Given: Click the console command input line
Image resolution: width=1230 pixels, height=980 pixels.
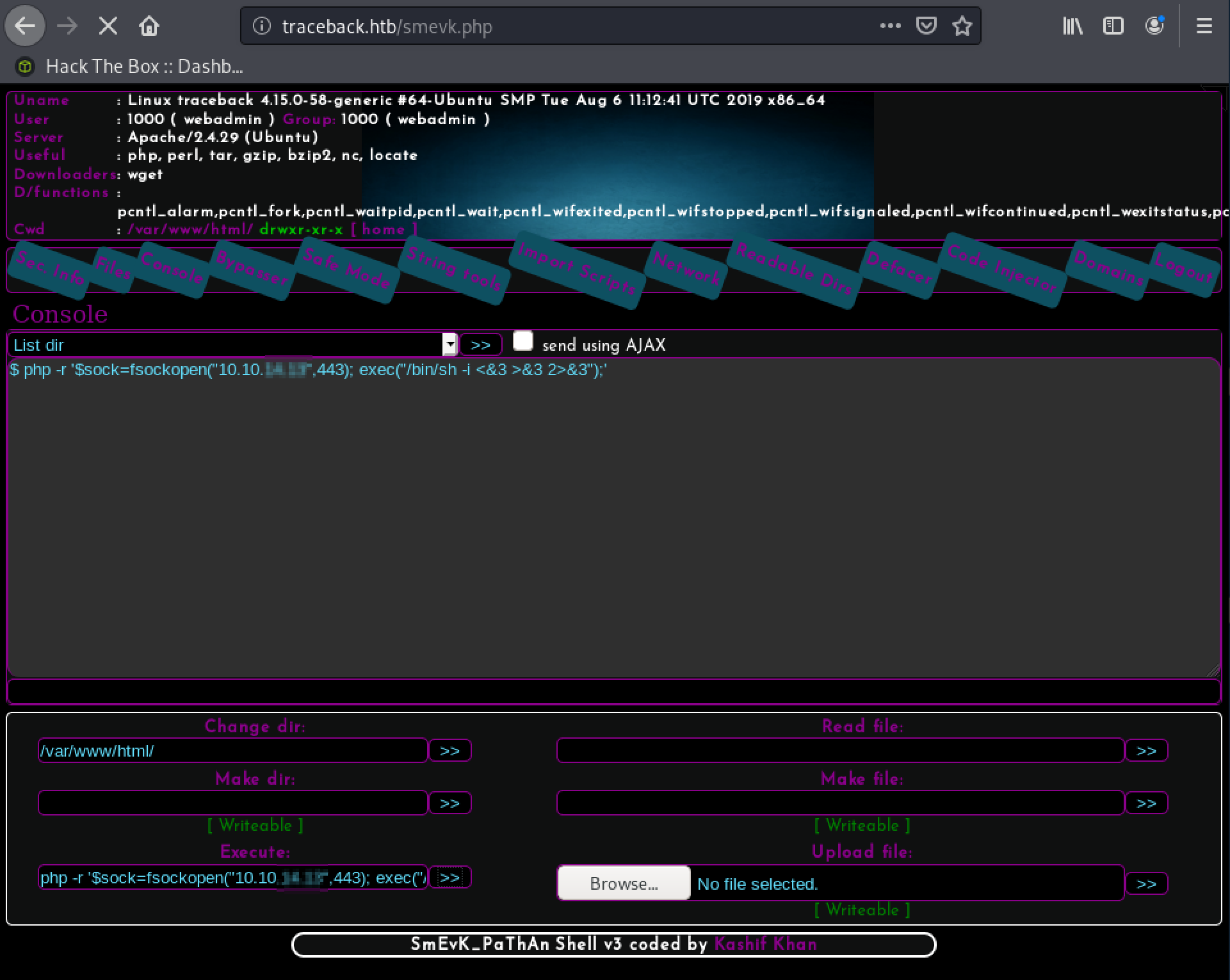Looking at the screenshot, I should click(613, 691).
